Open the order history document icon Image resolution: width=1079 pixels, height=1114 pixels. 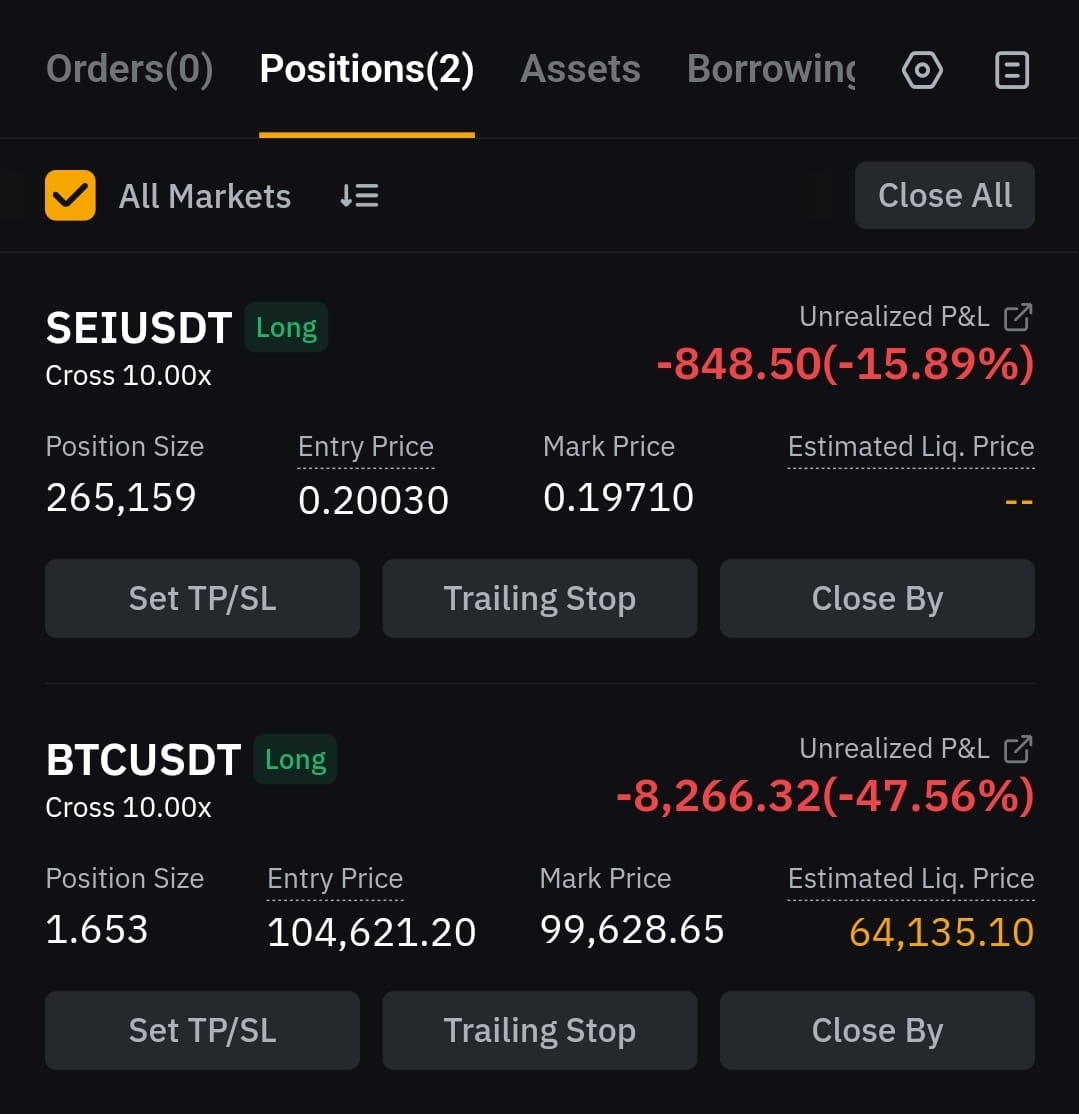point(1012,70)
